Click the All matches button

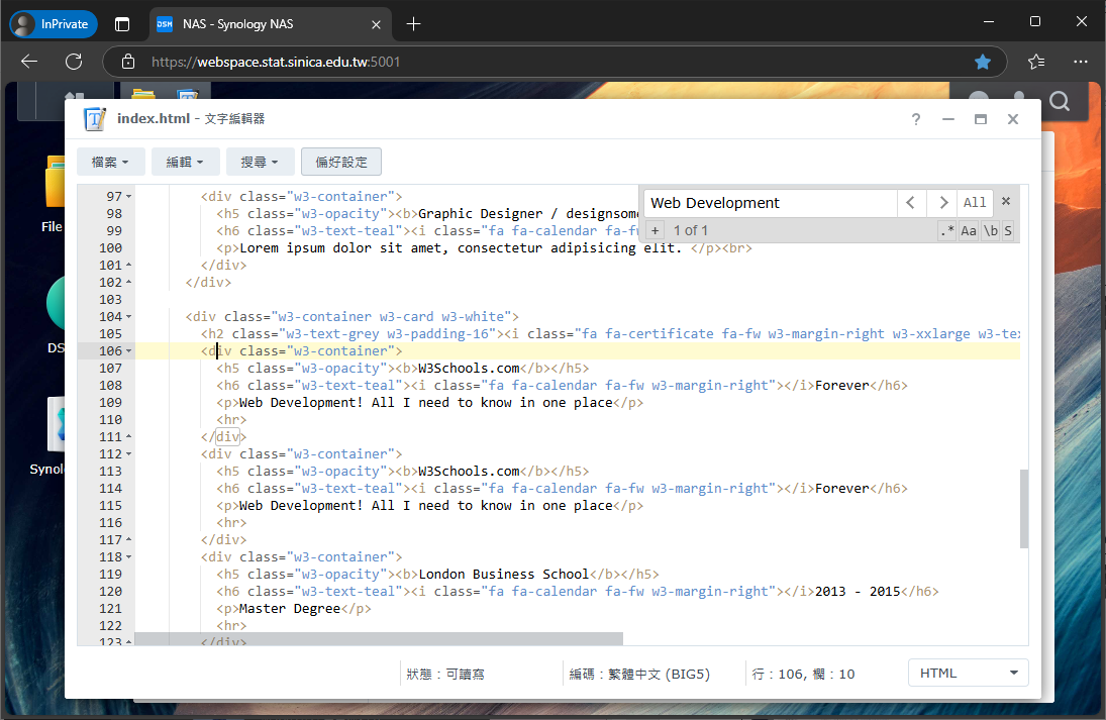tap(974, 203)
